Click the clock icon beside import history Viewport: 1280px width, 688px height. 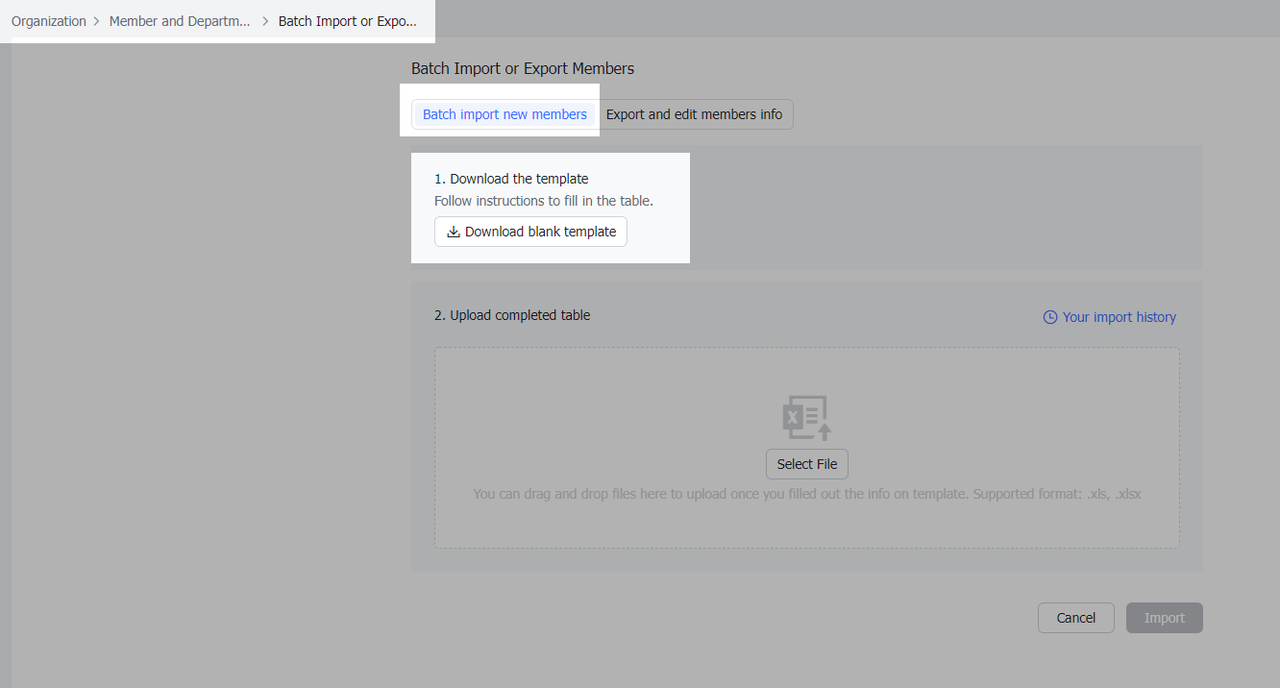coord(1050,317)
